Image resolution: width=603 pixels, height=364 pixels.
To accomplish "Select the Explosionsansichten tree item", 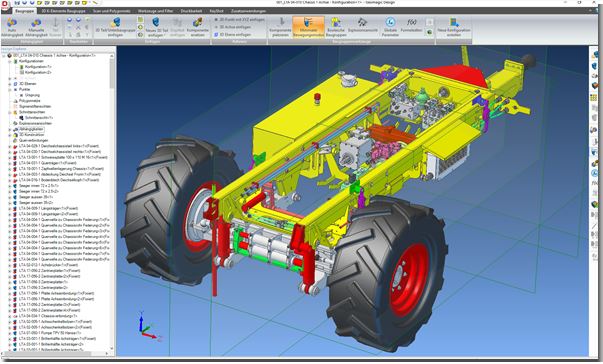I will click(x=35, y=123).
